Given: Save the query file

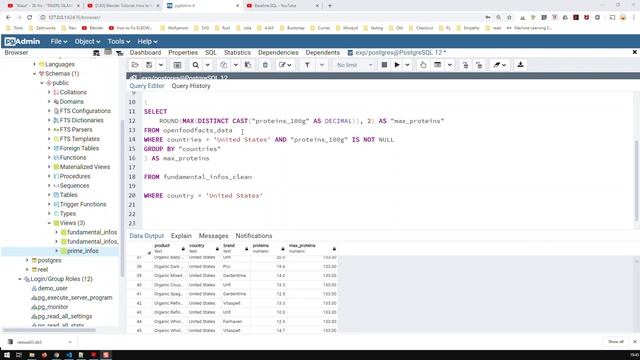Looking at the screenshot, I should point(149,65).
